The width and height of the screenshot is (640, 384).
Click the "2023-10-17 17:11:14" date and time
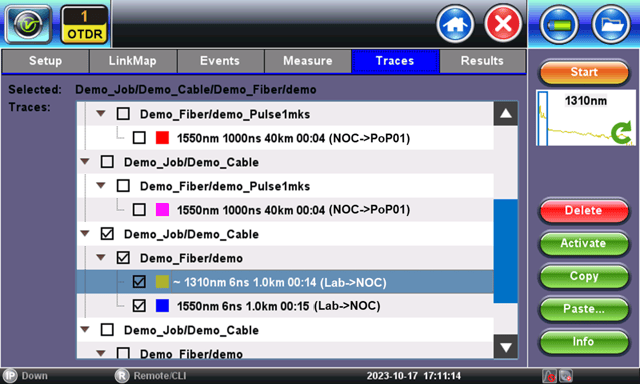coord(413,376)
